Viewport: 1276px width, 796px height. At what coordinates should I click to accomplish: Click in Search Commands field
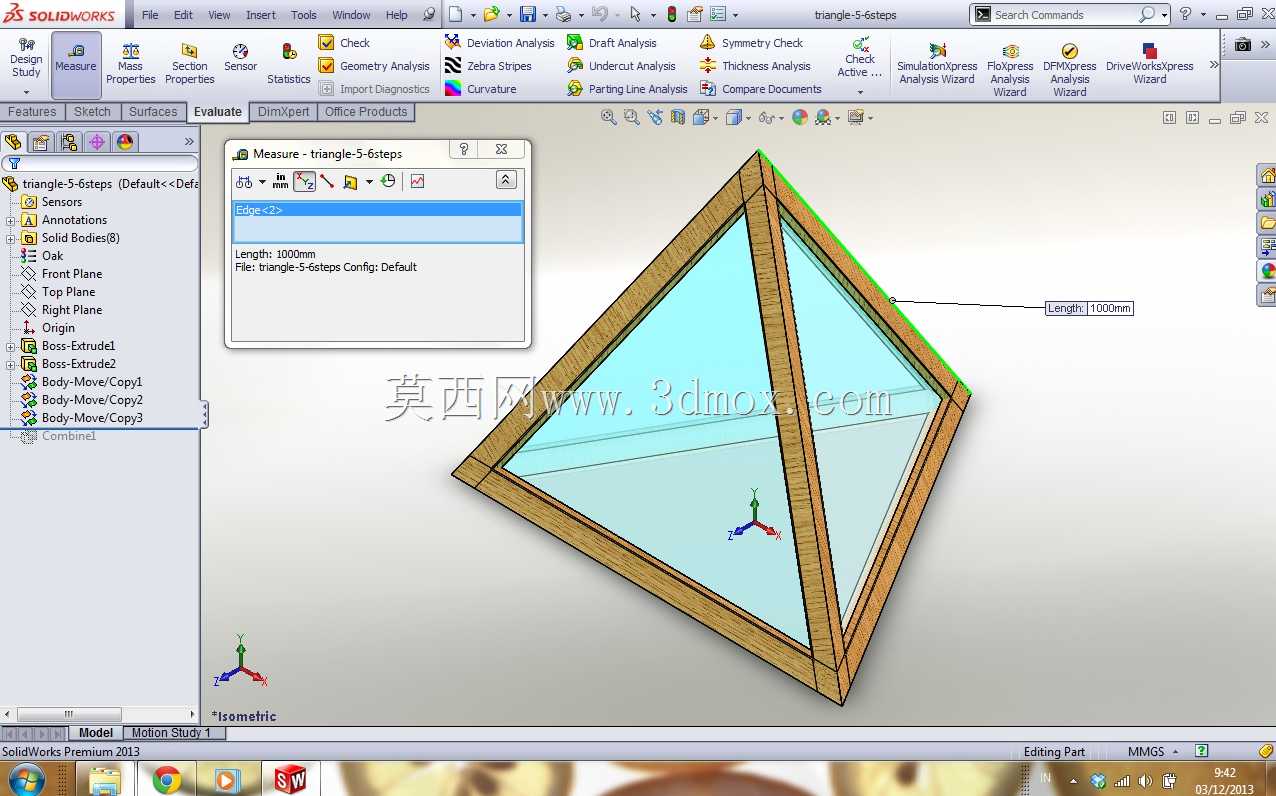point(1066,15)
